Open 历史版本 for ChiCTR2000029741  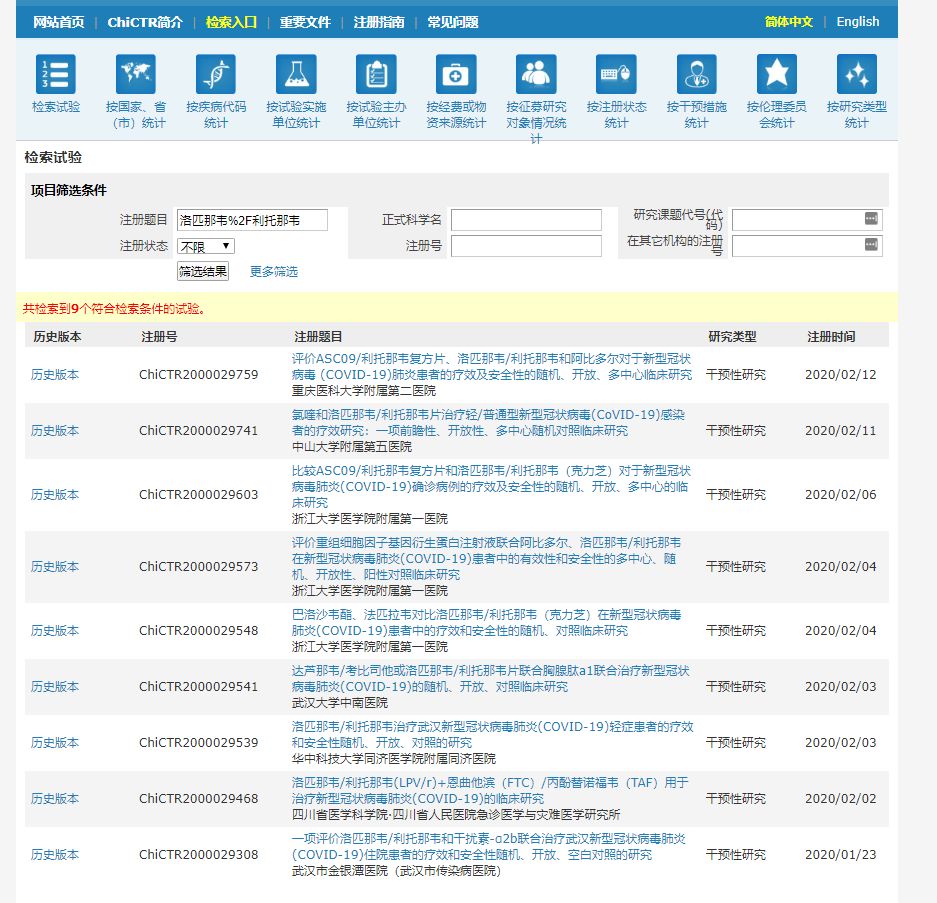click(x=54, y=431)
